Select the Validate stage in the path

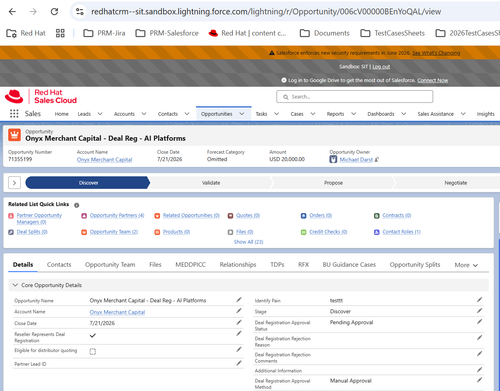(x=211, y=183)
